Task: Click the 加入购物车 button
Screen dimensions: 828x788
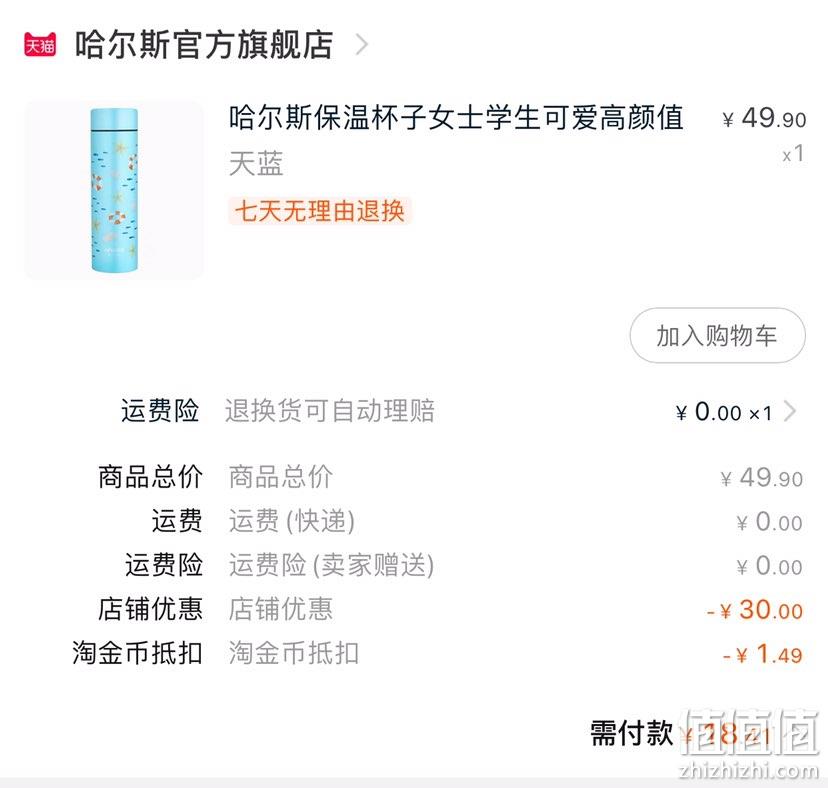Action: click(717, 336)
